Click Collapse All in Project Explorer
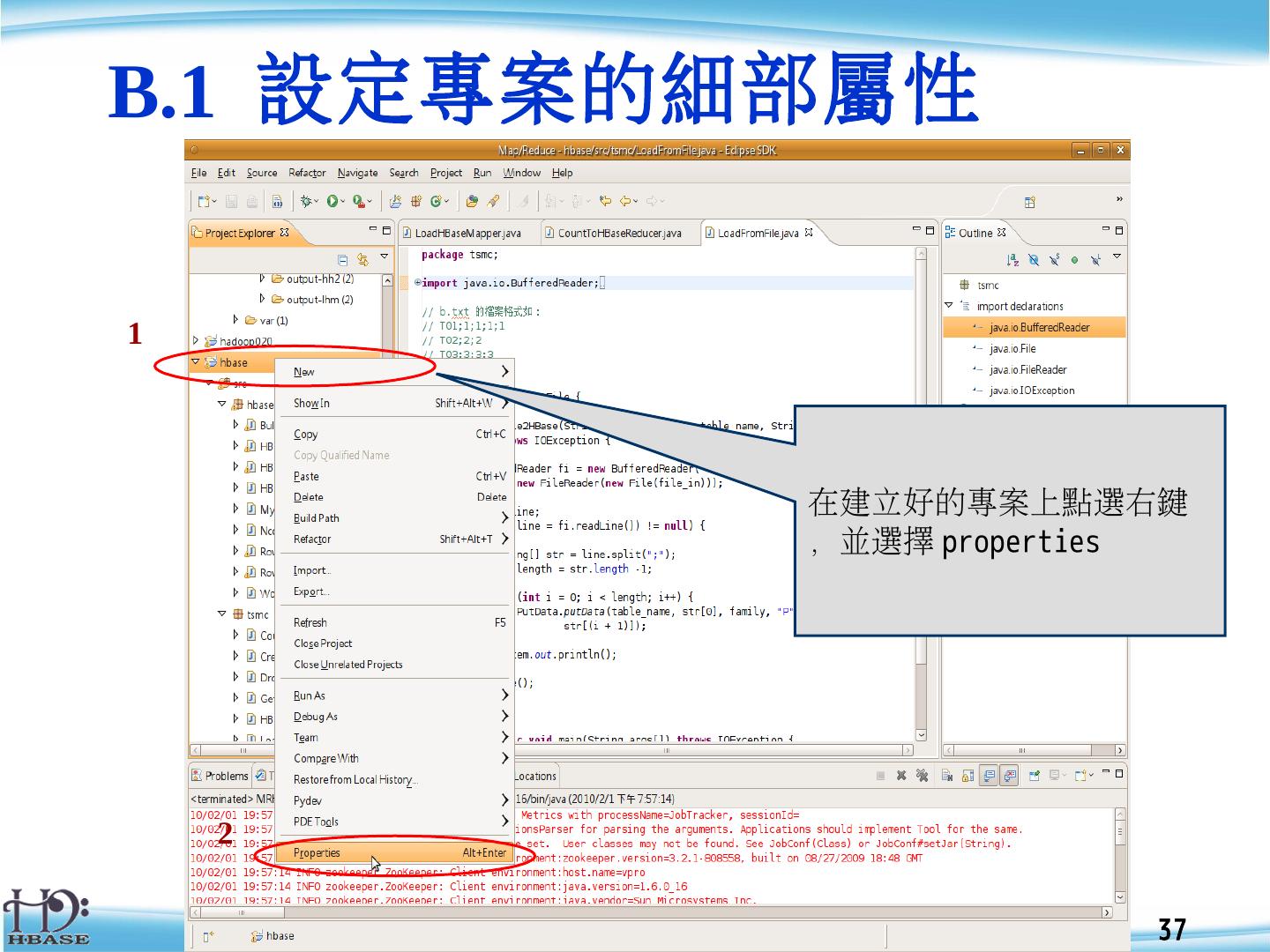The image size is (1270, 952). pos(342,260)
